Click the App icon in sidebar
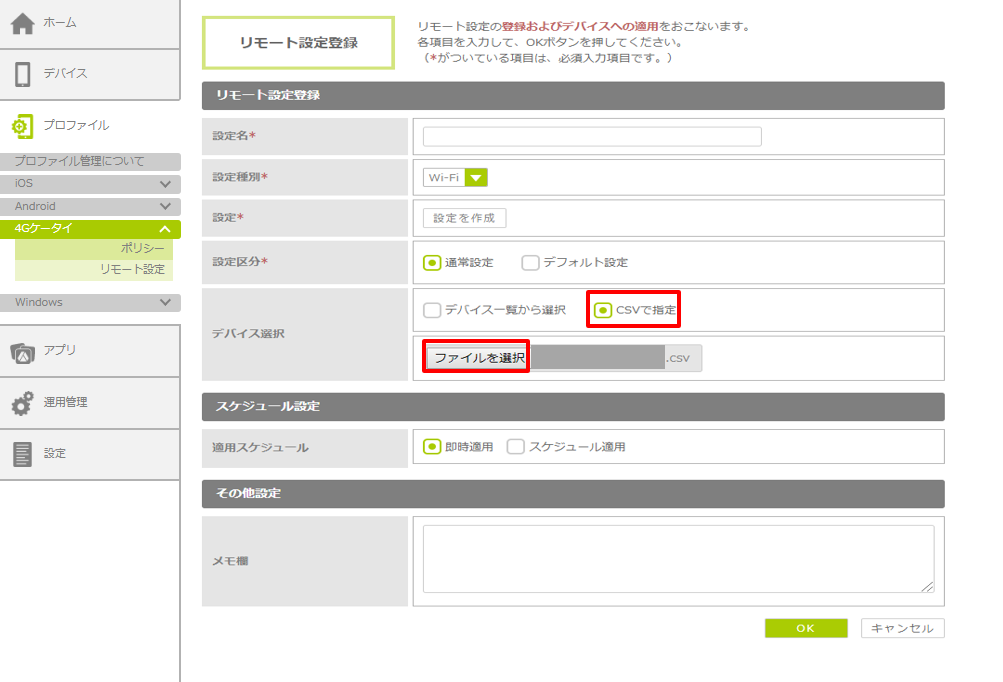Image resolution: width=1003 pixels, height=682 pixels. pos(22,351)
